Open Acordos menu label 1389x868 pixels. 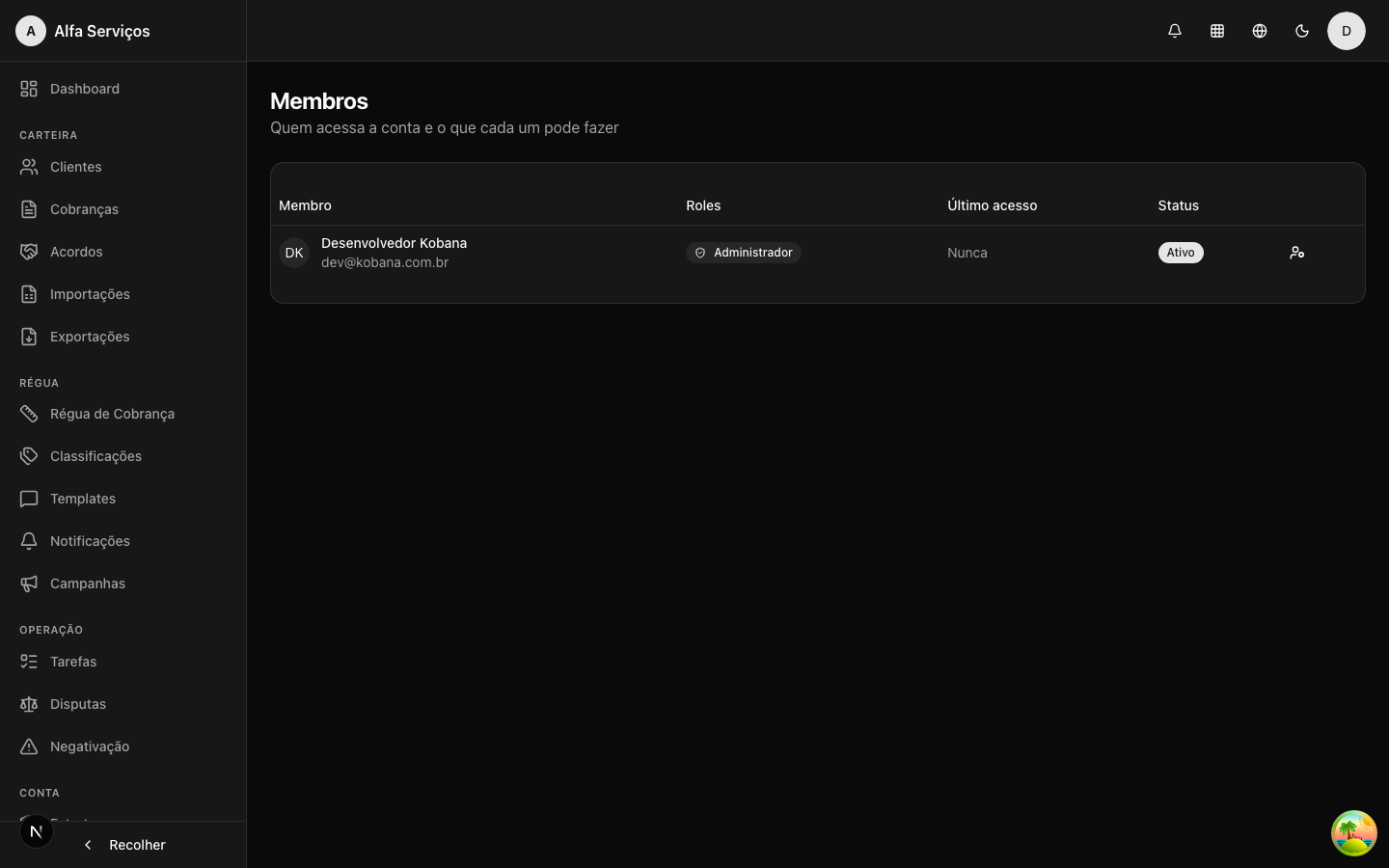[76, 252]
